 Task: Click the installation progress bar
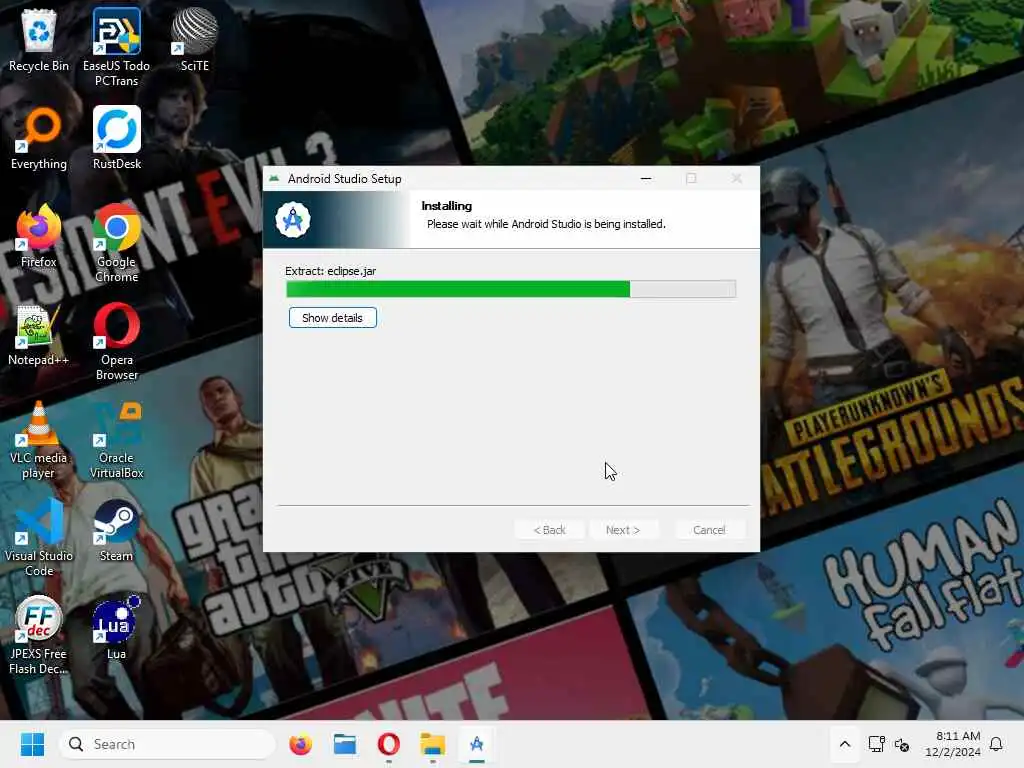[x=511, y=289]
